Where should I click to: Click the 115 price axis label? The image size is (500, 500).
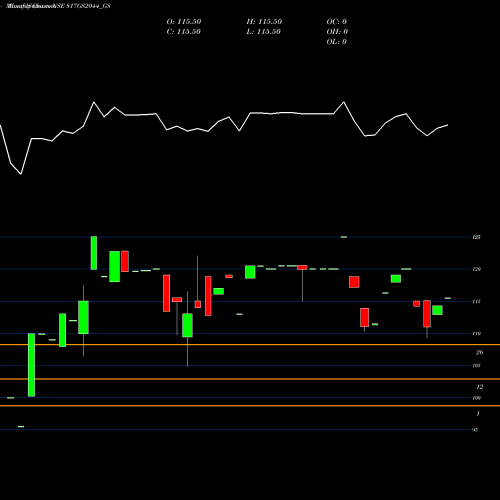[x=477, y=302]
